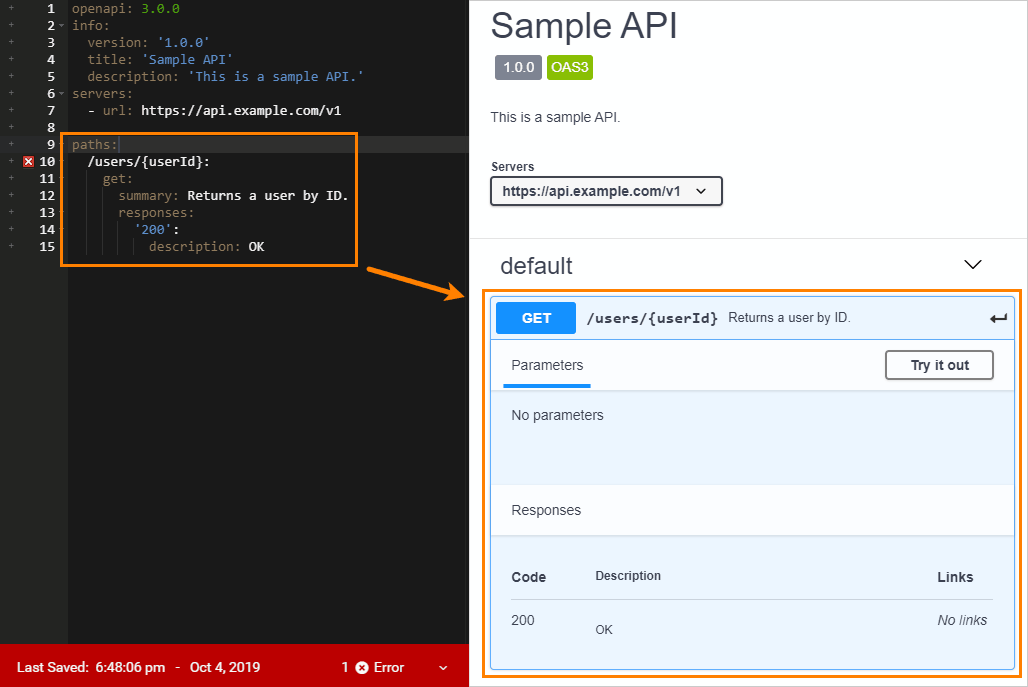
Task: Click the error circle icon in the status bar
Action: point(360,667)
